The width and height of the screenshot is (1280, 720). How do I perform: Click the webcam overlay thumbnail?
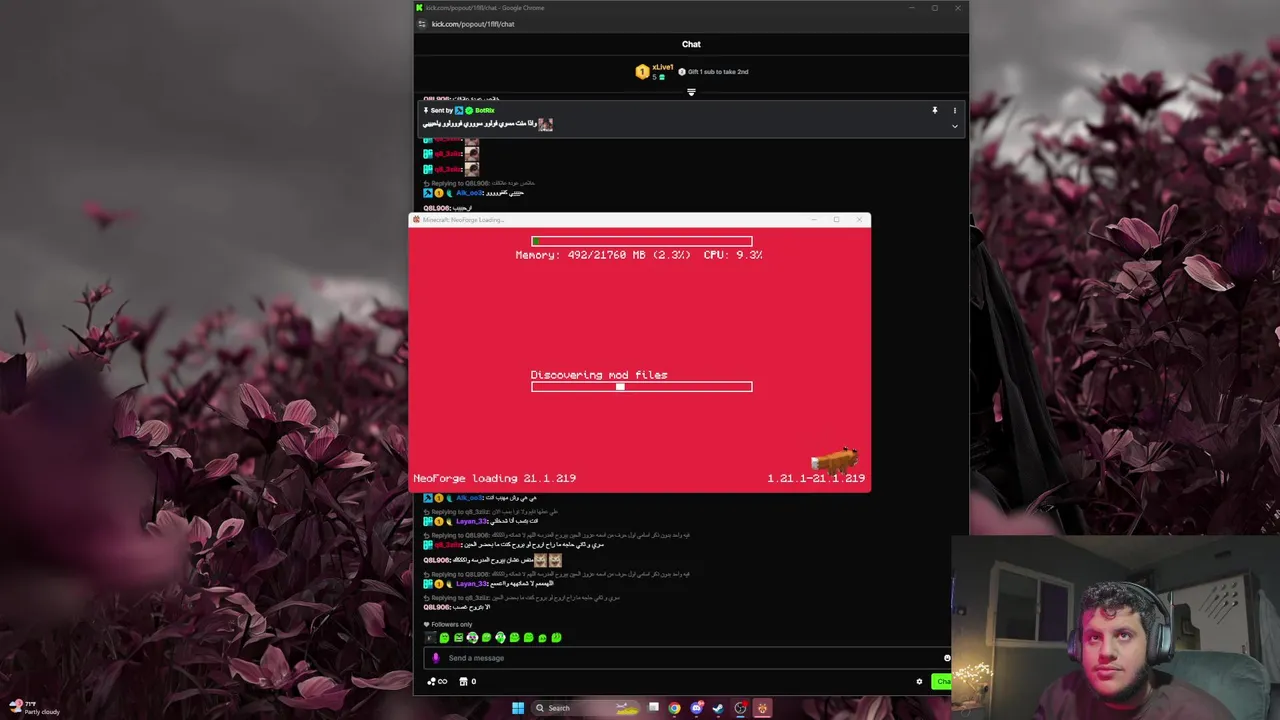click(x=1116, y=628)
